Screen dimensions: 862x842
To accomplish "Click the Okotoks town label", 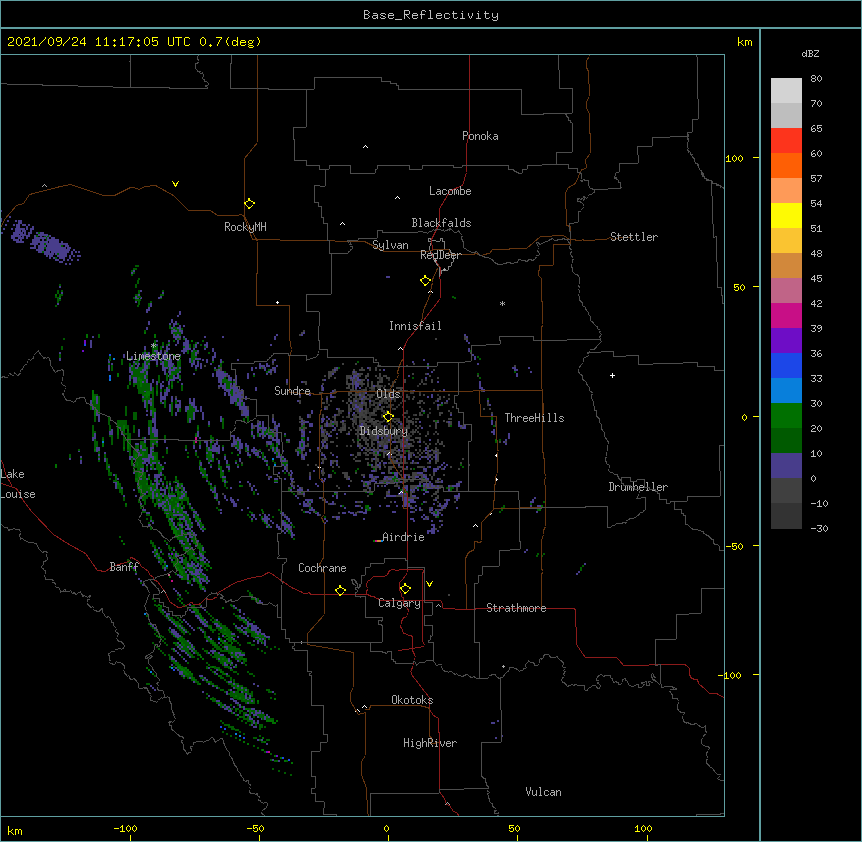I will click(x=412, y=700).
